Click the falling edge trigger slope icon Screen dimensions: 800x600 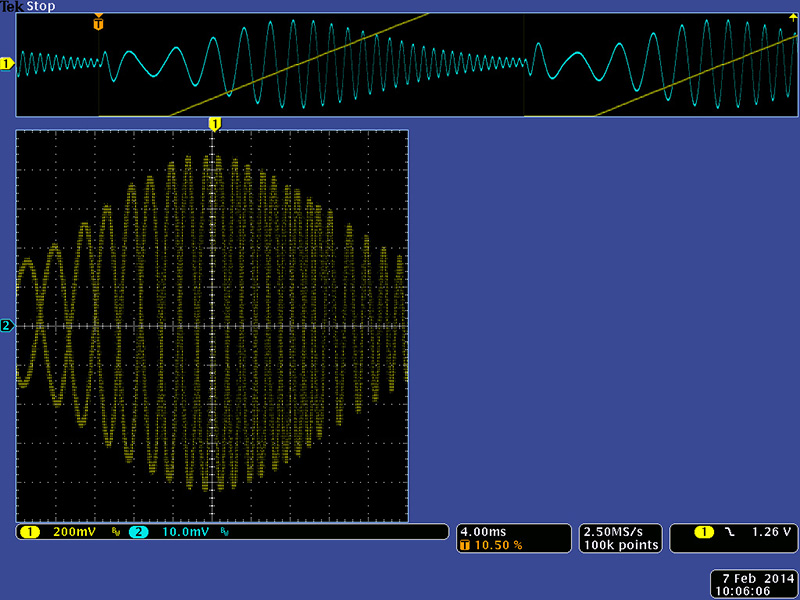click(729, 532)
